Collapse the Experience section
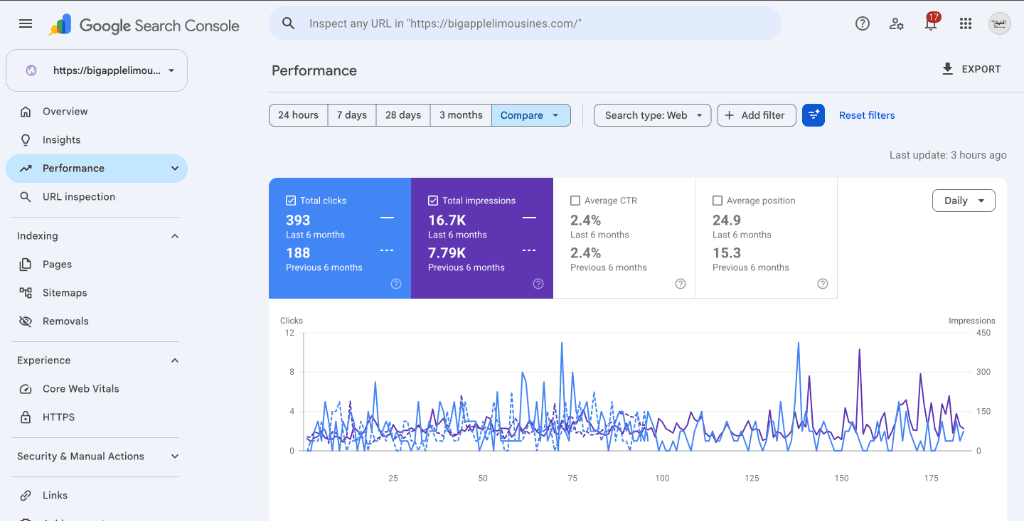Image resolution: width=1024 pixels, height=521 pixels. tap(174, 360)
